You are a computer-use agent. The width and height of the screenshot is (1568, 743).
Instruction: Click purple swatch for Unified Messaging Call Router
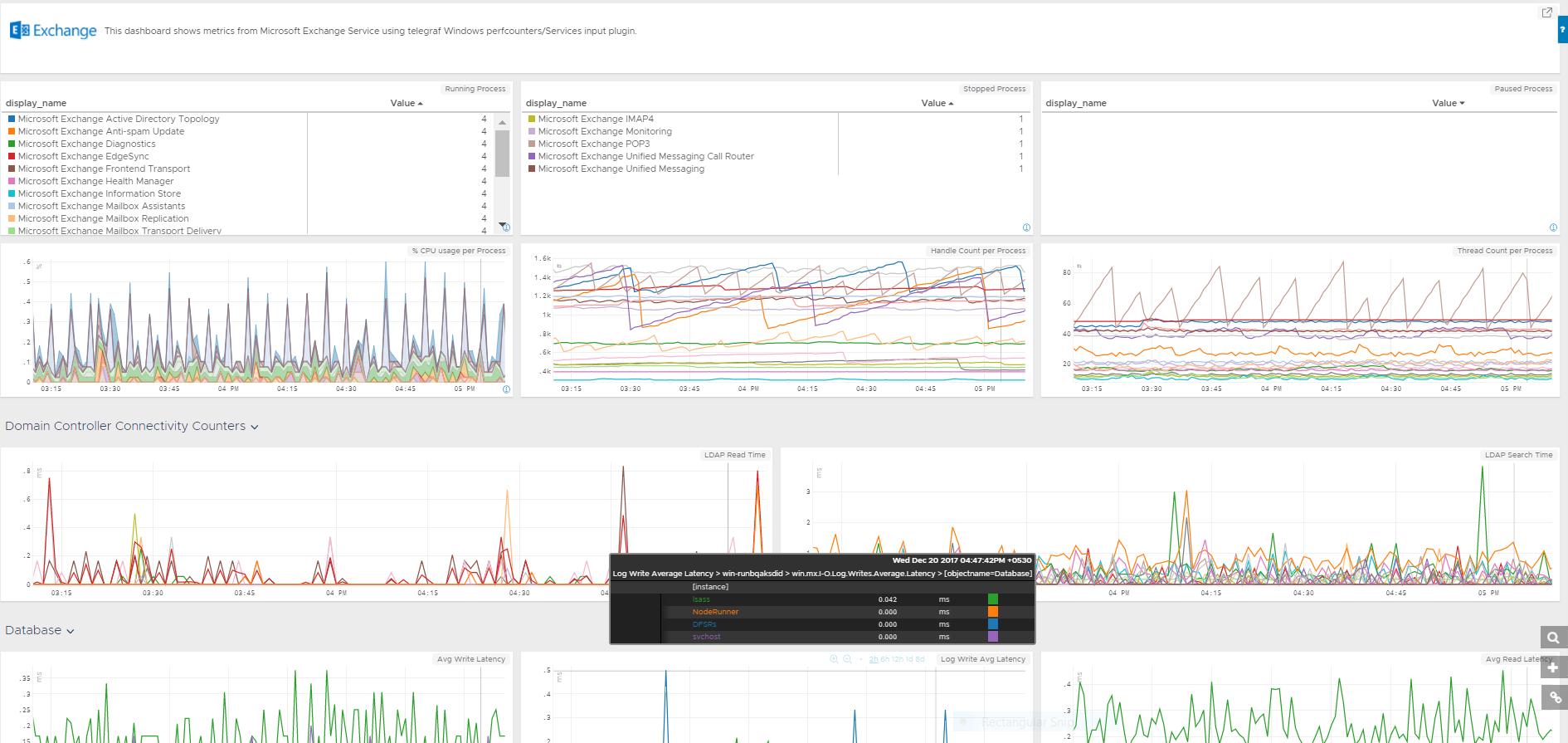pyautogui.click(x=532, y=156)
